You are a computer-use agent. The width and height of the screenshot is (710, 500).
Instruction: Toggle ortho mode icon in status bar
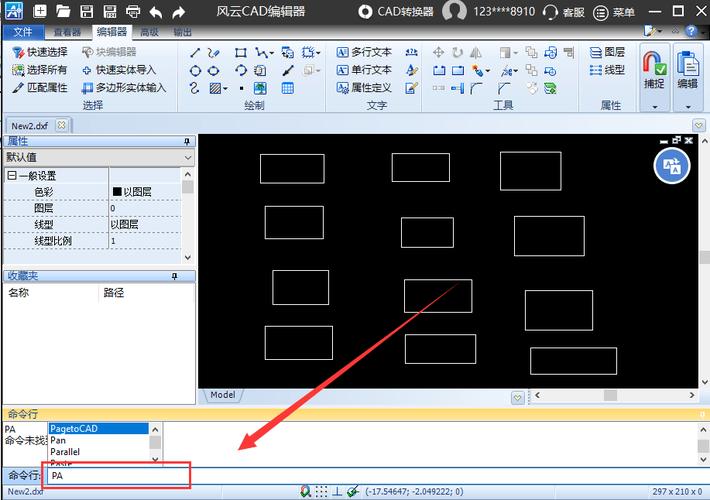click(x=337, y=492)
